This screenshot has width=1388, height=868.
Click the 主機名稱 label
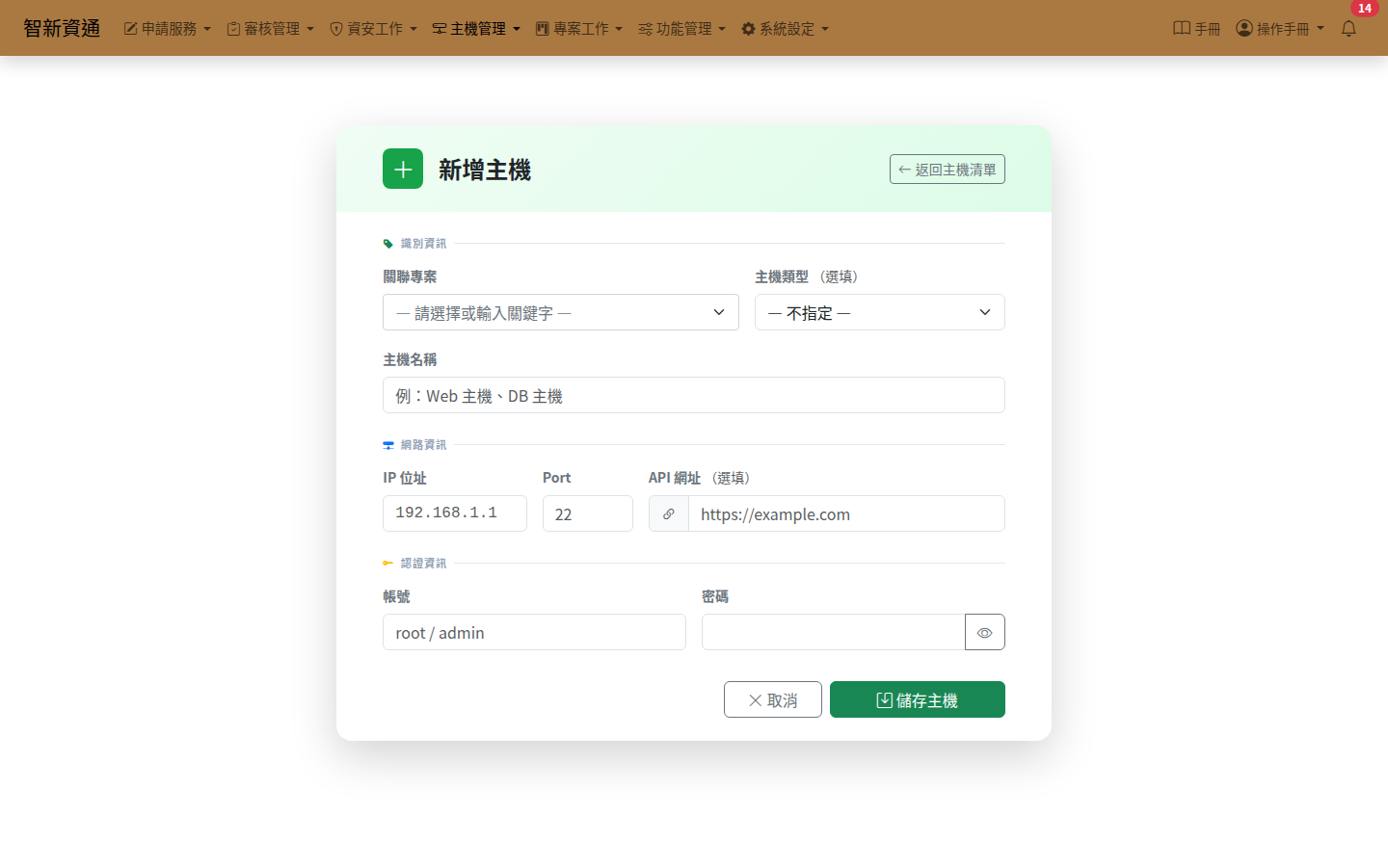[x=410, y=359]
